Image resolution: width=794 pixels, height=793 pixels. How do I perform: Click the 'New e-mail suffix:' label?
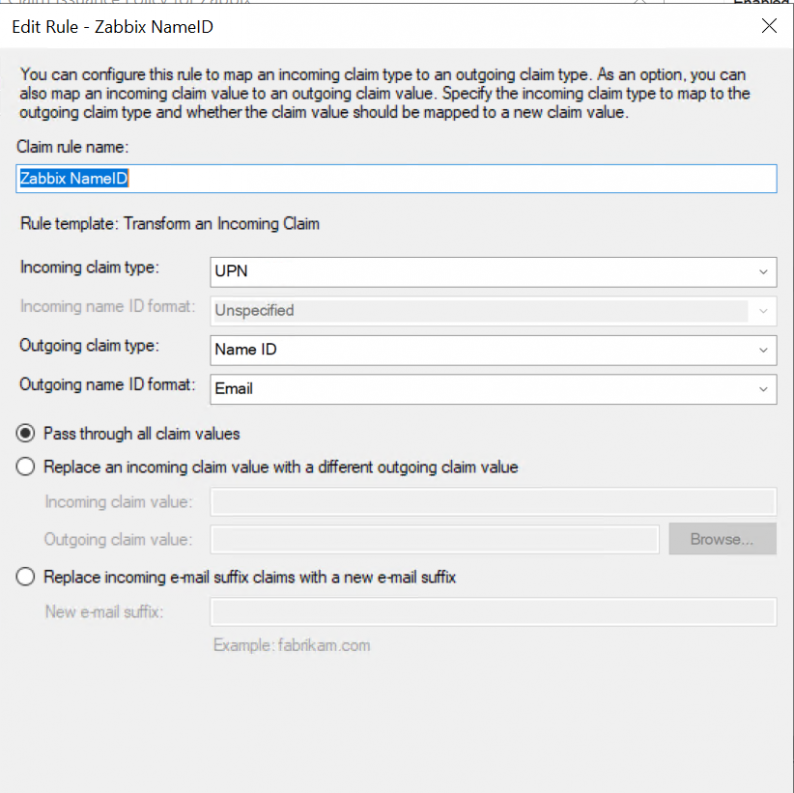pyautogui.click(x=104, y=612)
